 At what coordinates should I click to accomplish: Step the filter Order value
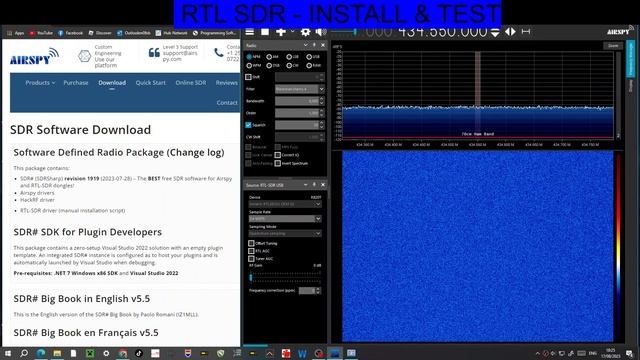(322, 113)
